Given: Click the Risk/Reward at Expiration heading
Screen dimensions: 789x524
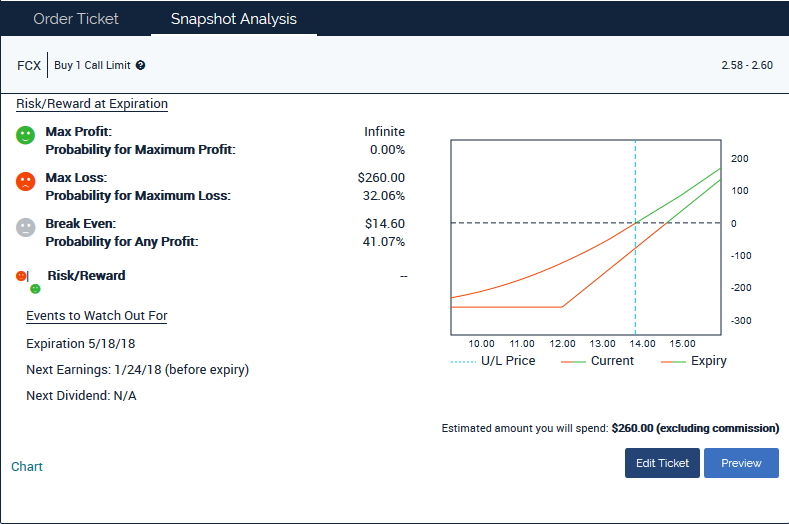Looking at the screenshot, I should coord(92,104).
